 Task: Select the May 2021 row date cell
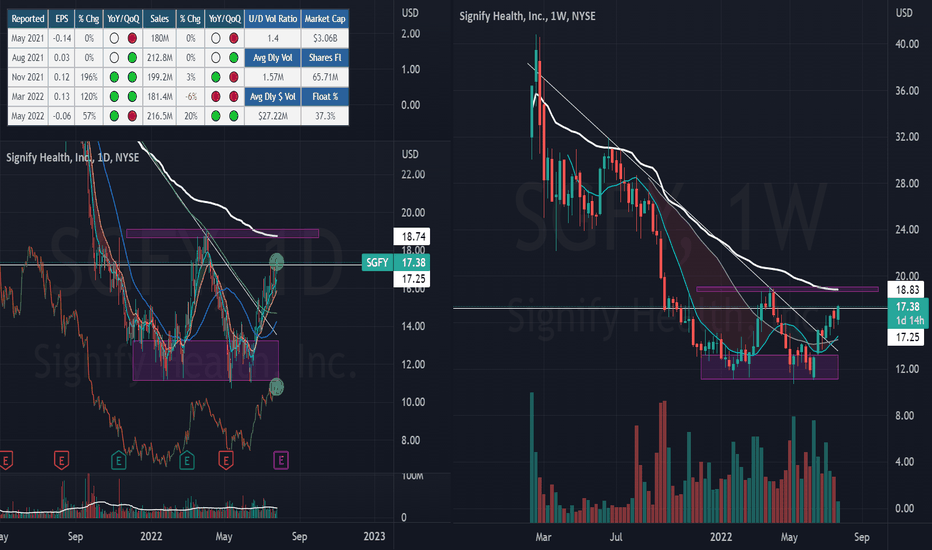click(28, 38)
